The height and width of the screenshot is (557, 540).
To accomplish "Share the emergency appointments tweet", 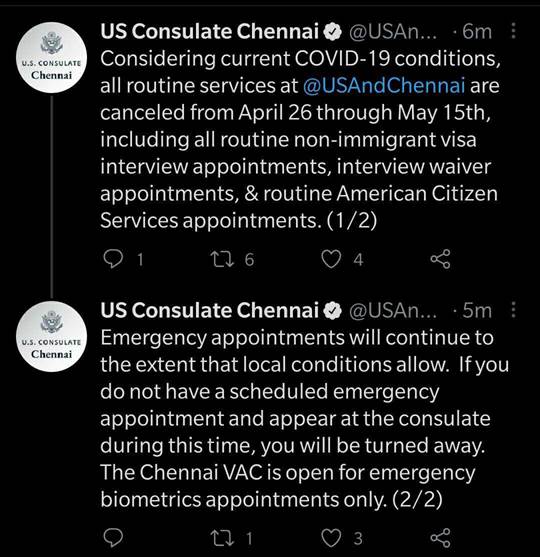I will tap(441, 538).
